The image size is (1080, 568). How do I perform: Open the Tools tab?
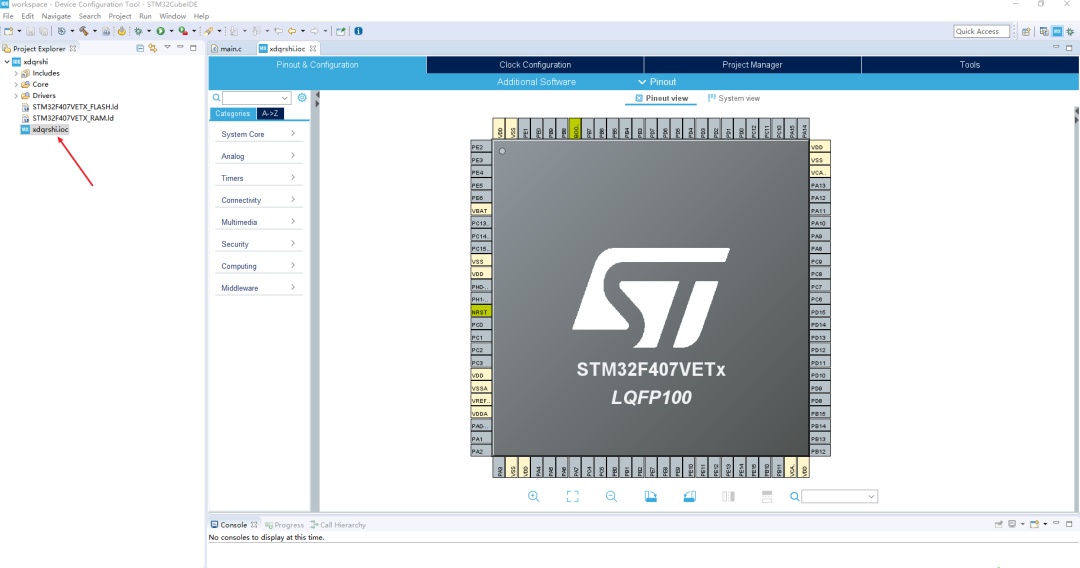tap(970, 65)
